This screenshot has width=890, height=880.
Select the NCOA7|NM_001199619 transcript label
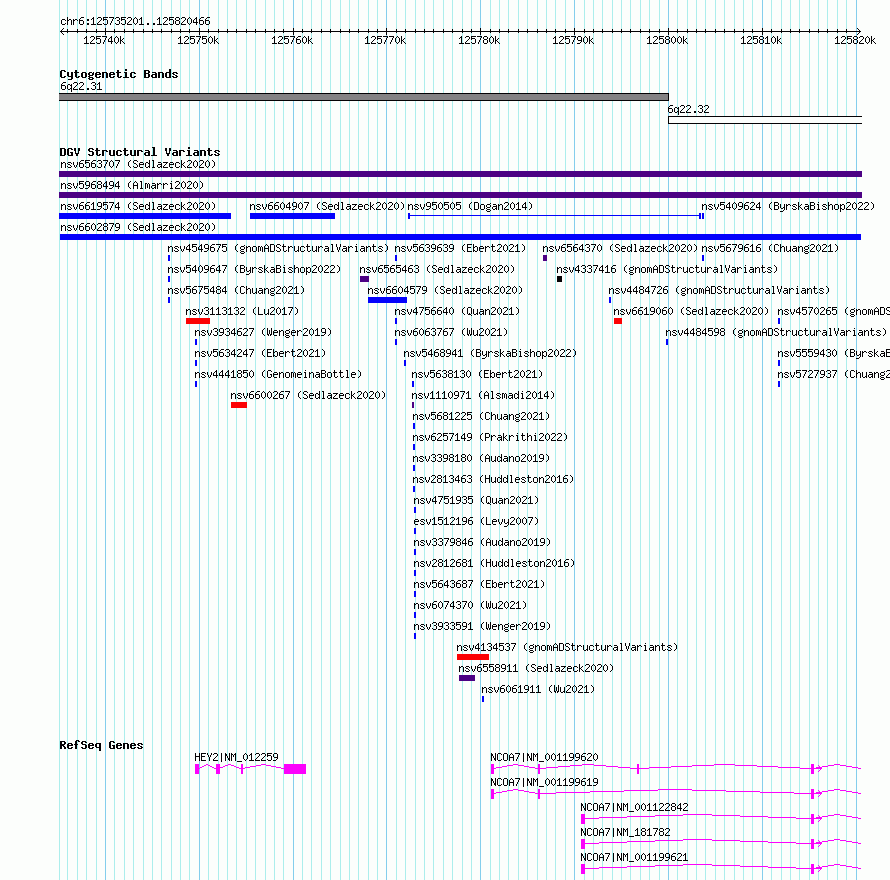[544, 782]
